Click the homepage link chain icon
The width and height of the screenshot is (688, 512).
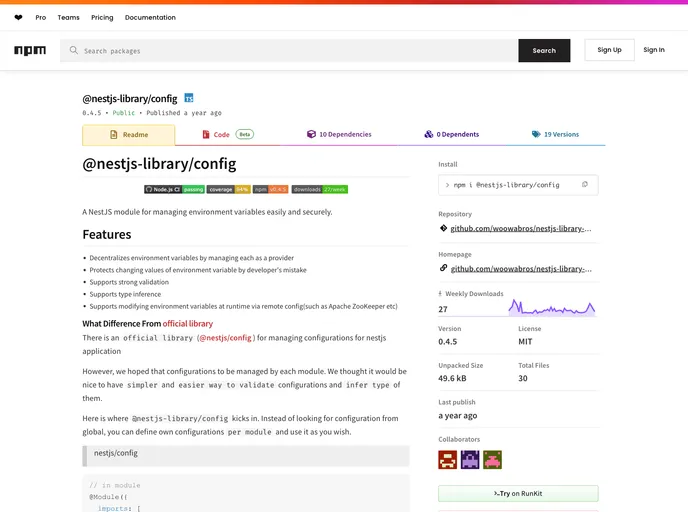point(443,268)
